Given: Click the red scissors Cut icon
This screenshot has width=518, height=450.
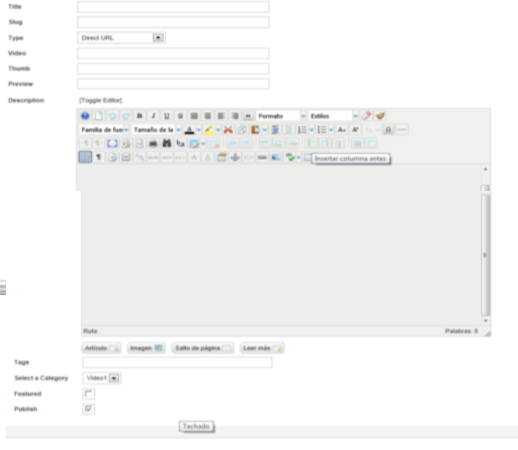Looking at the screenshot, I should (x=228, y=130).
